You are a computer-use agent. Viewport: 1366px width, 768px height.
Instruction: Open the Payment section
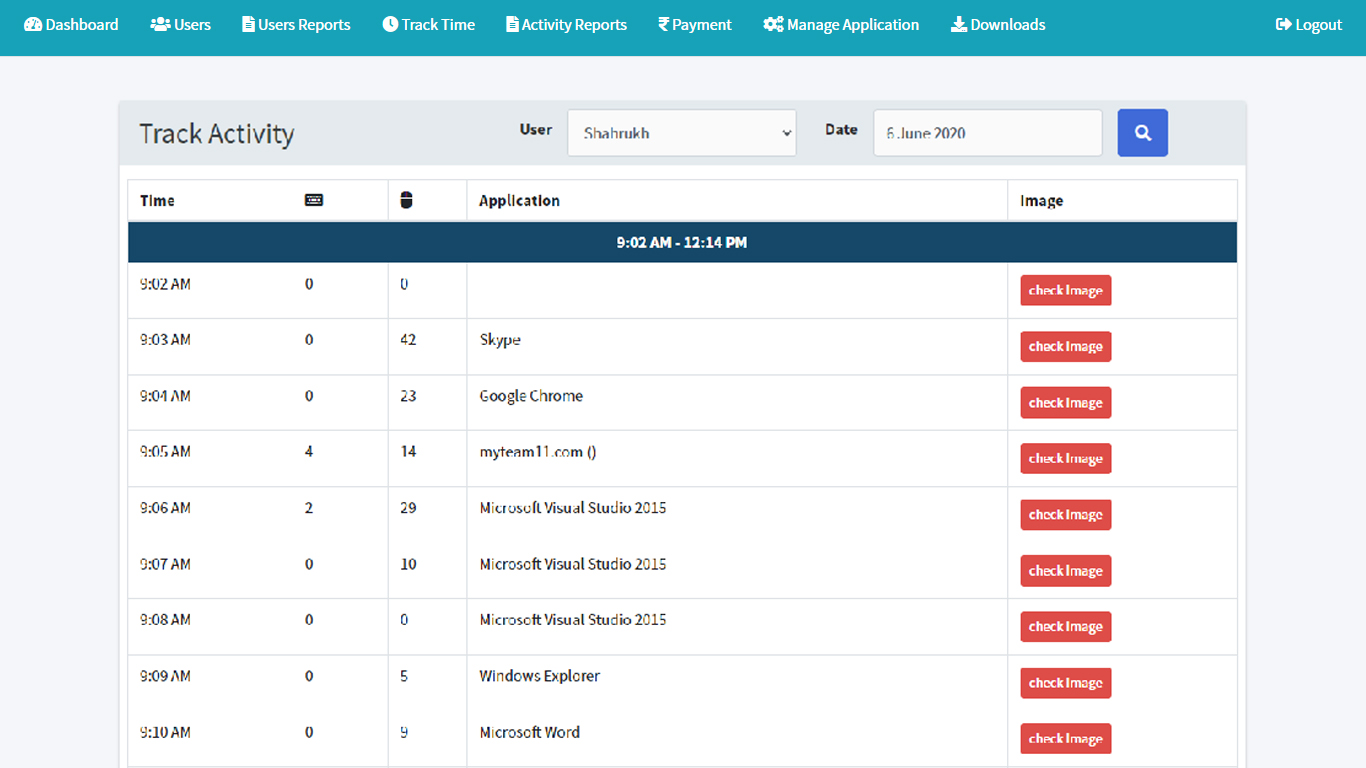(x=694, y=25)
